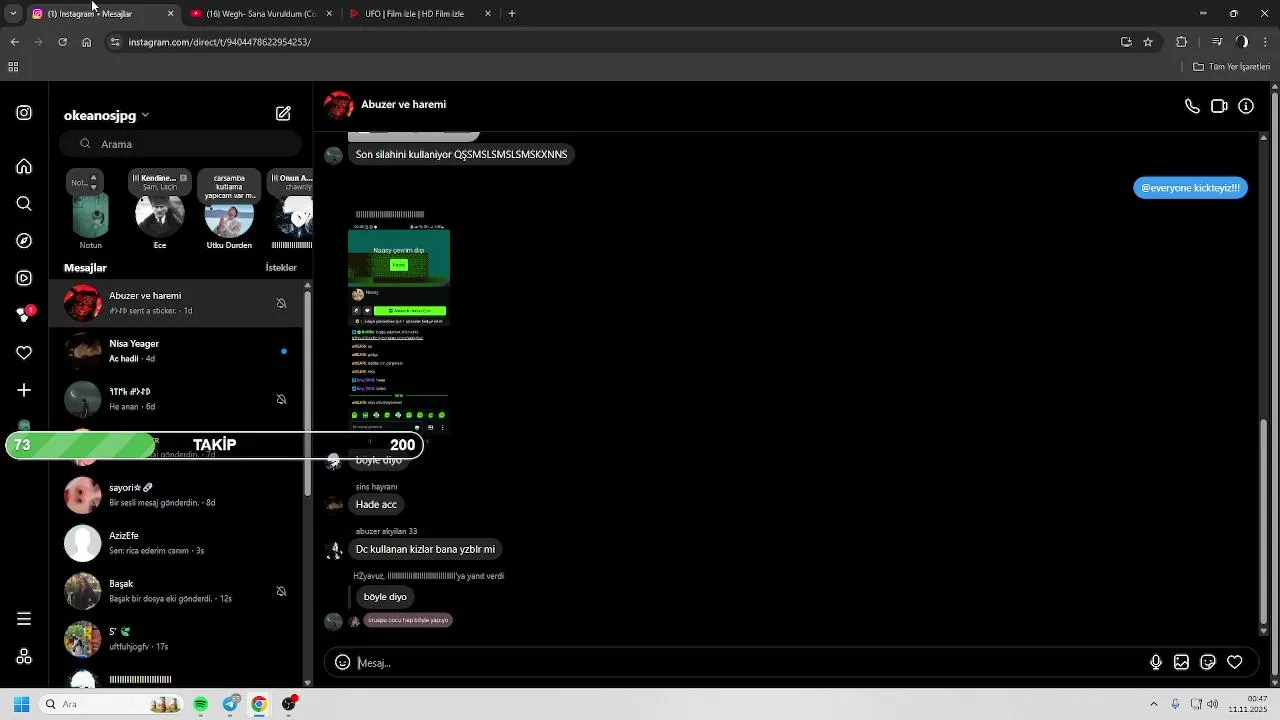Click the Chrome address bar URL
Image resolution: width=1280 pixels, height=720 pixels.
click(x=220, y=42)
